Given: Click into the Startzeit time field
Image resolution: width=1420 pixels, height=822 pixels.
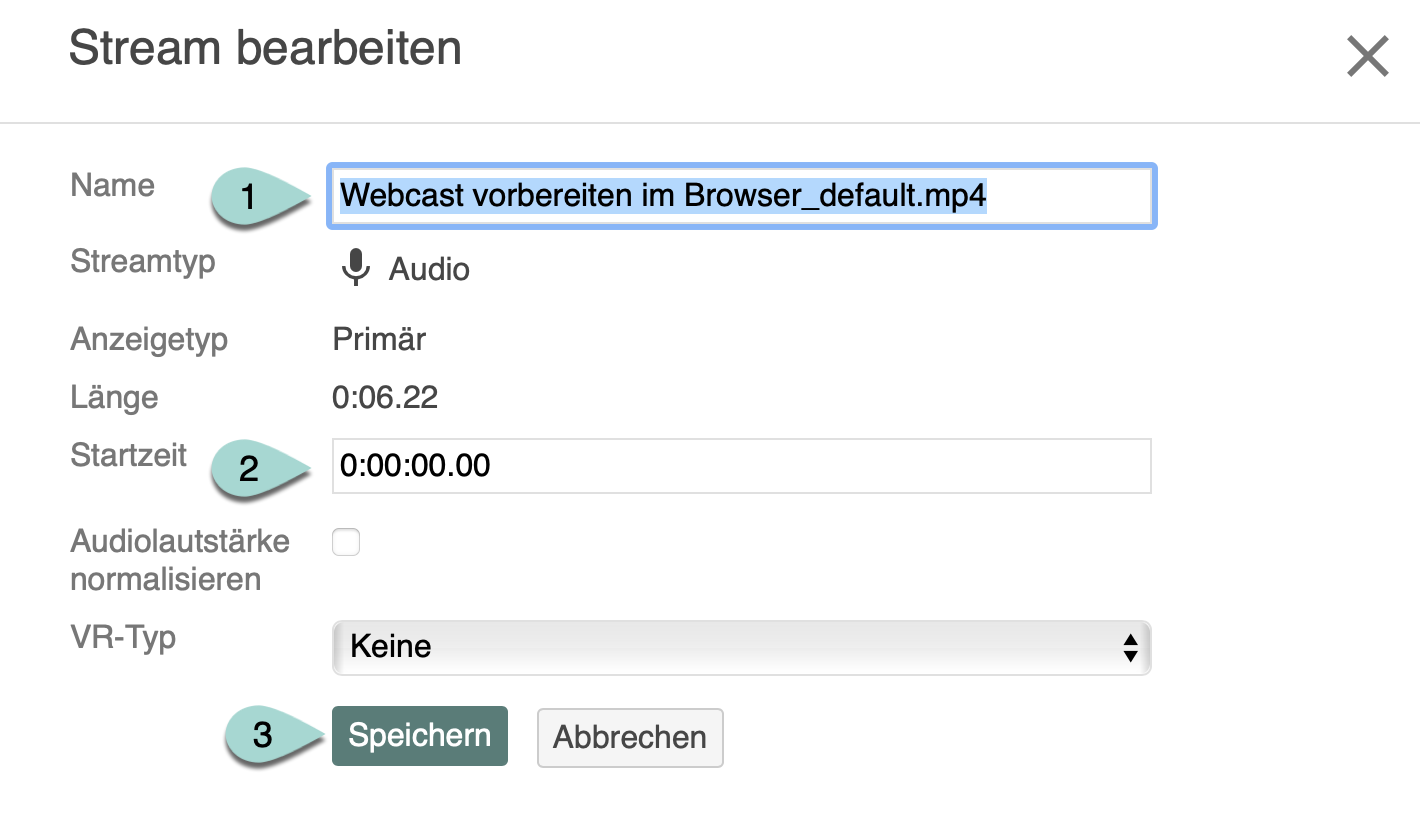Looking at the screenshot, I should (740, 466).
